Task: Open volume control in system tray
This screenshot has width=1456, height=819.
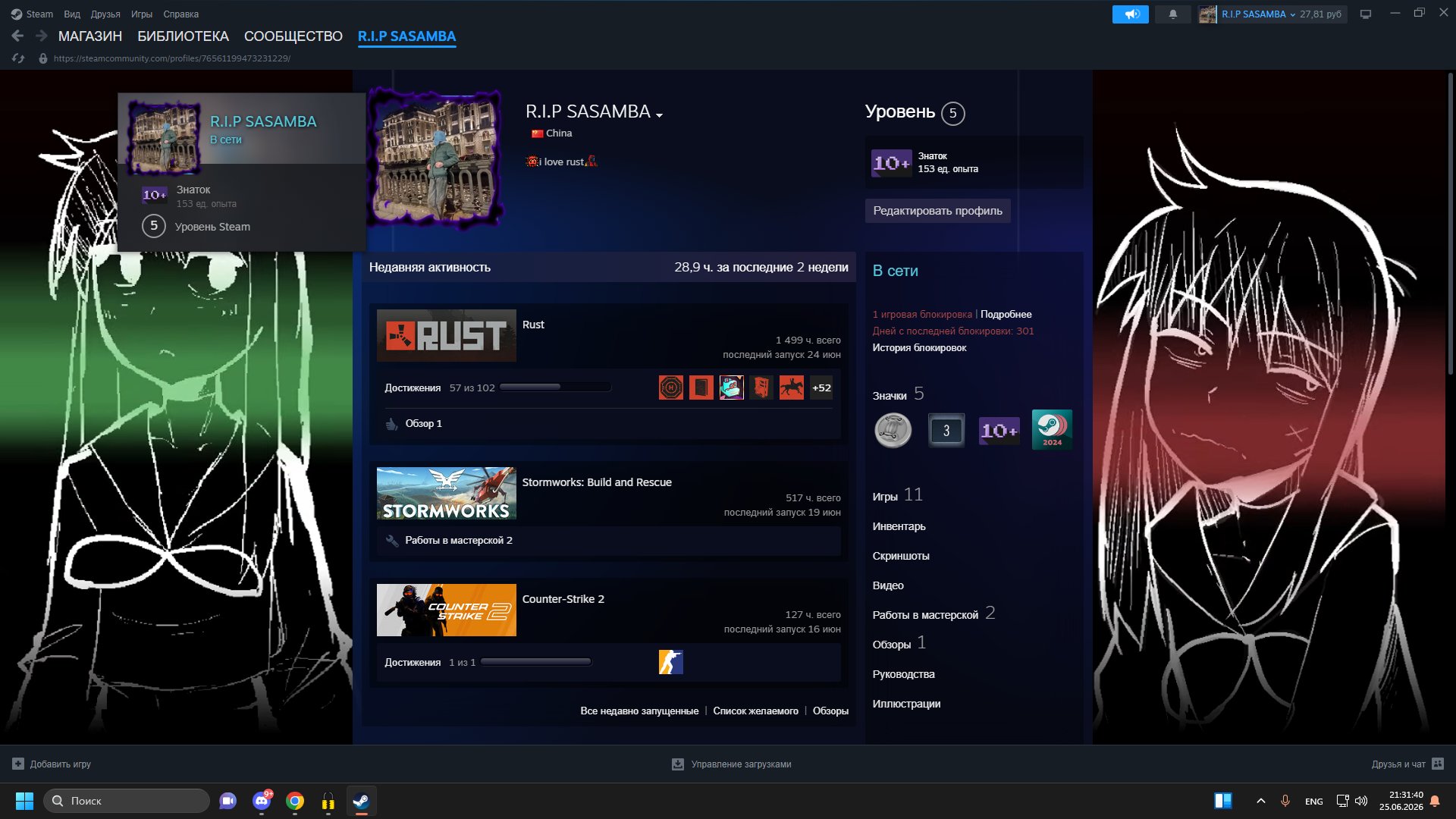Action: pos(1361,801)
